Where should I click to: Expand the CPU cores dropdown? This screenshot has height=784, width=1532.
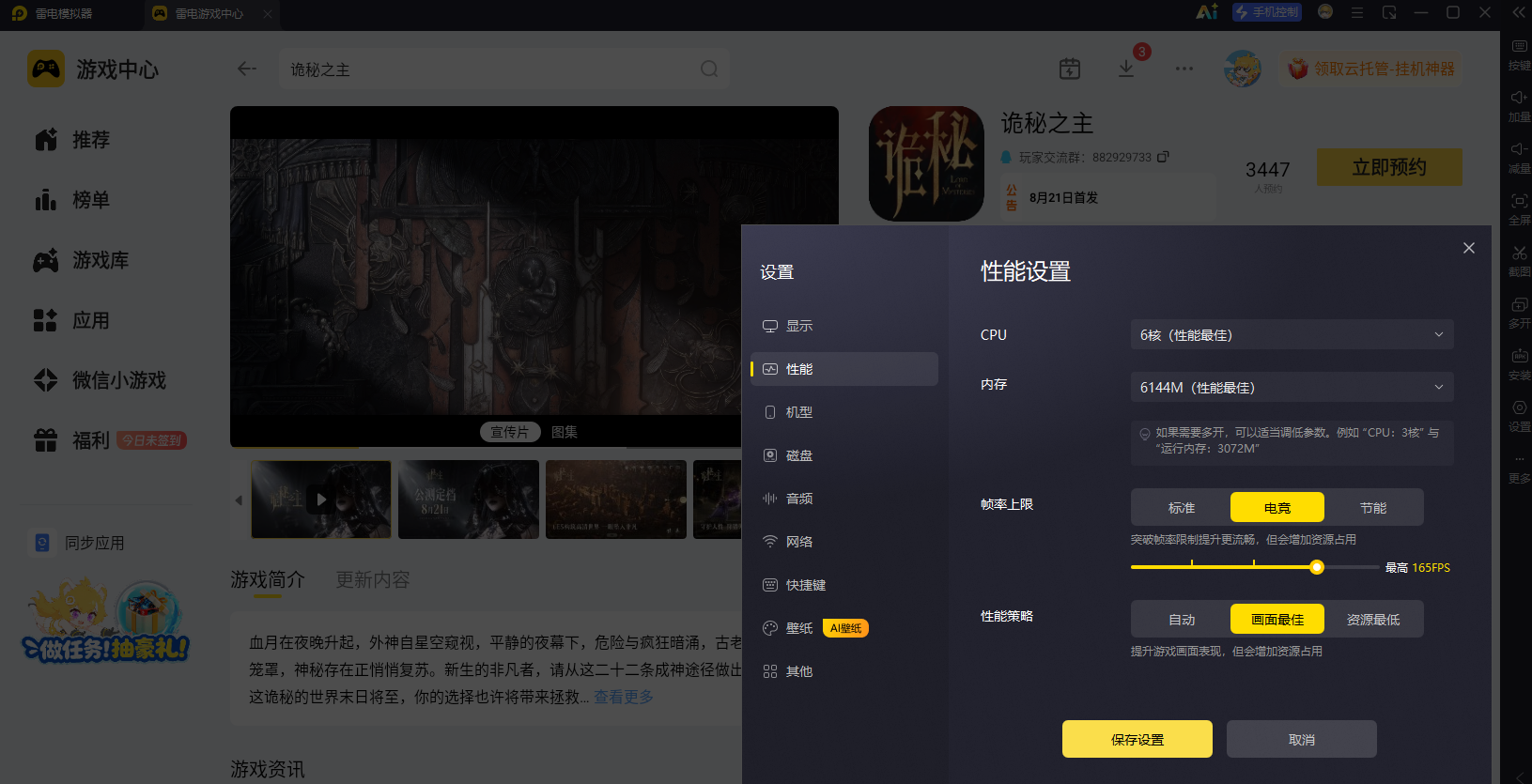(1292, 335)
